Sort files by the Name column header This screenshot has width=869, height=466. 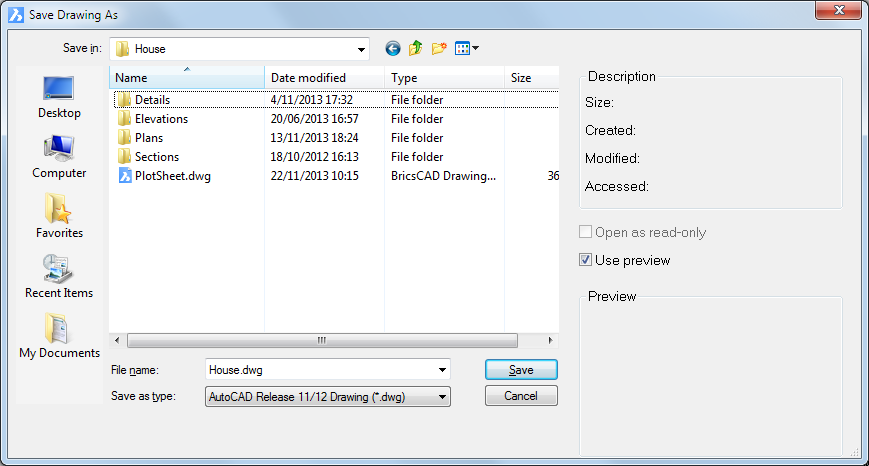(186, 78)
